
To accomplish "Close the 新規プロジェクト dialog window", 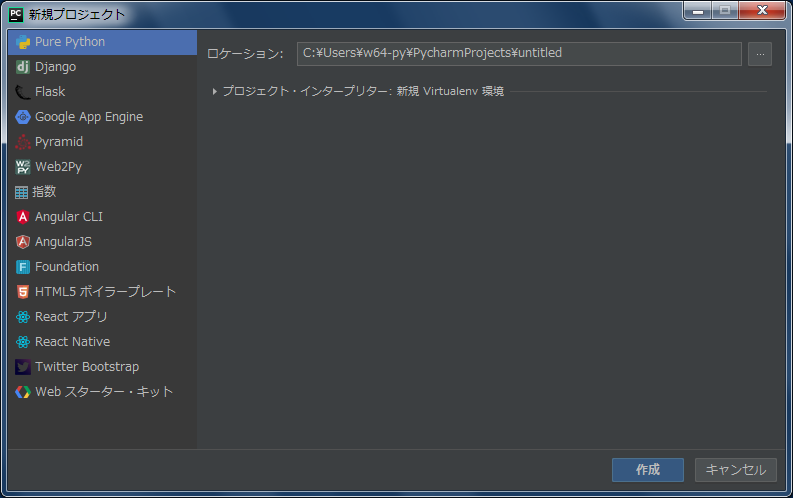I will (762, 10).
